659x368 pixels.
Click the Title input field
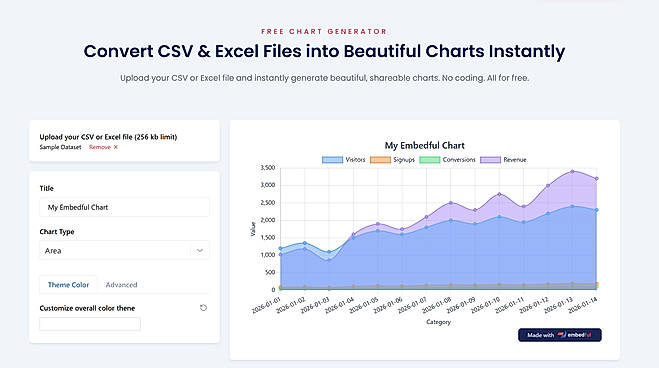coord(124,207)
